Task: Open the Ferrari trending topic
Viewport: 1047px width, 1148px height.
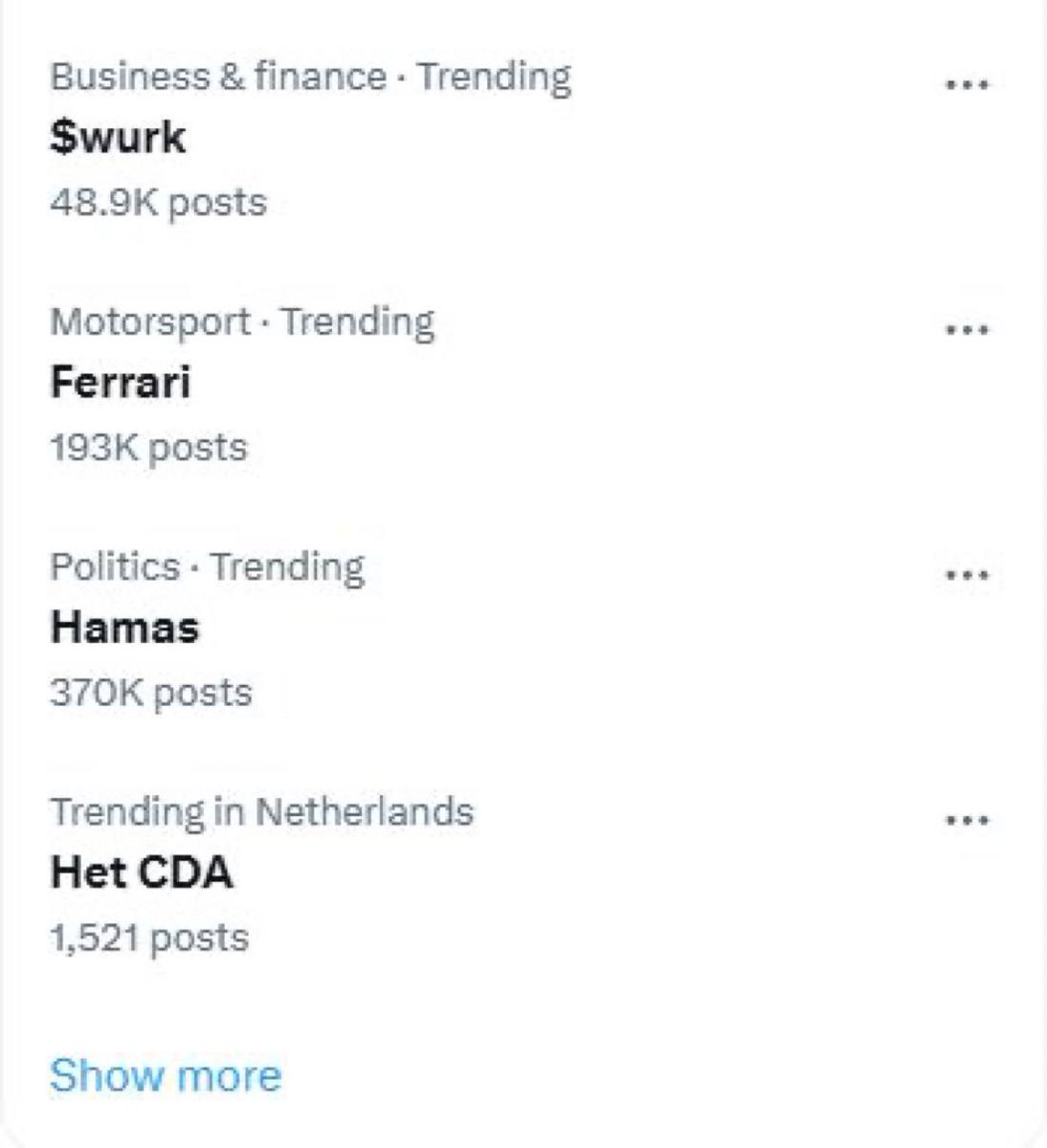Action: click(x=121, y=383)
